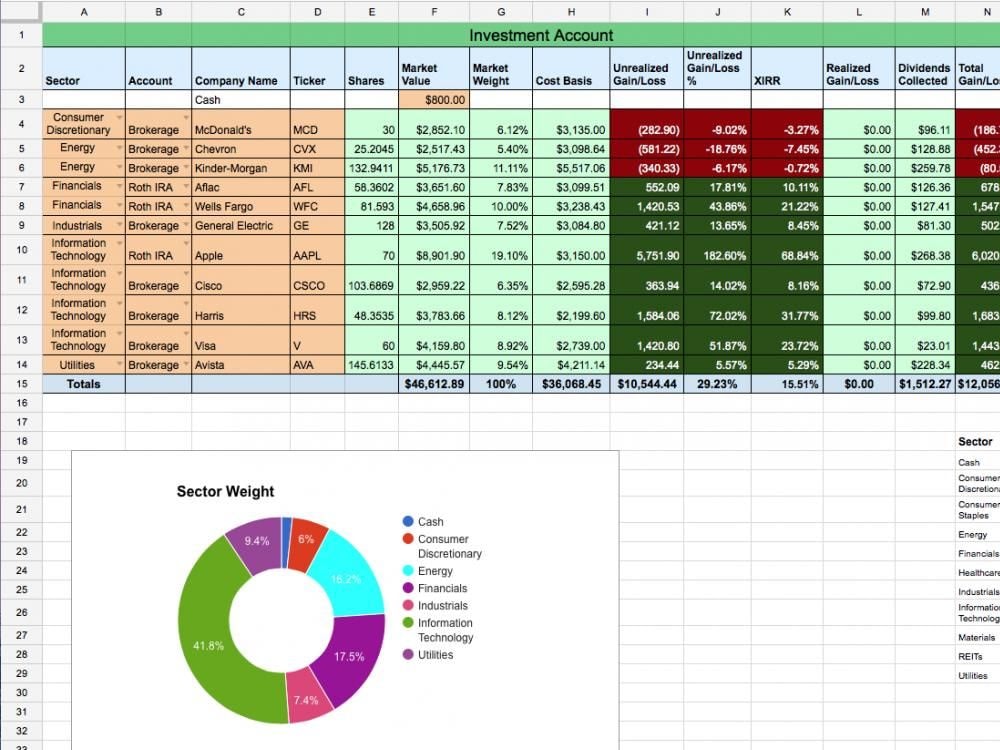Click the 15.51% total XIRR cell
1000x750 pixels.
(x=787, y=384)
